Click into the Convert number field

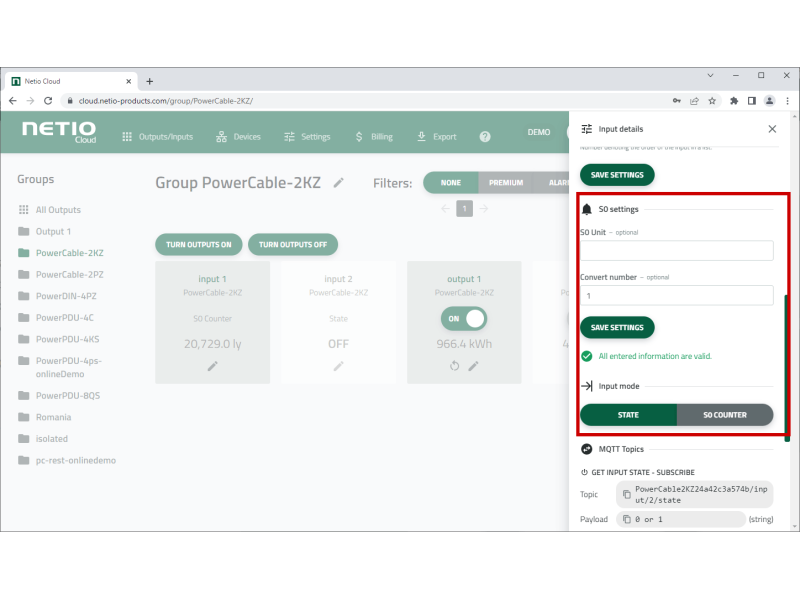click(677, 295)
